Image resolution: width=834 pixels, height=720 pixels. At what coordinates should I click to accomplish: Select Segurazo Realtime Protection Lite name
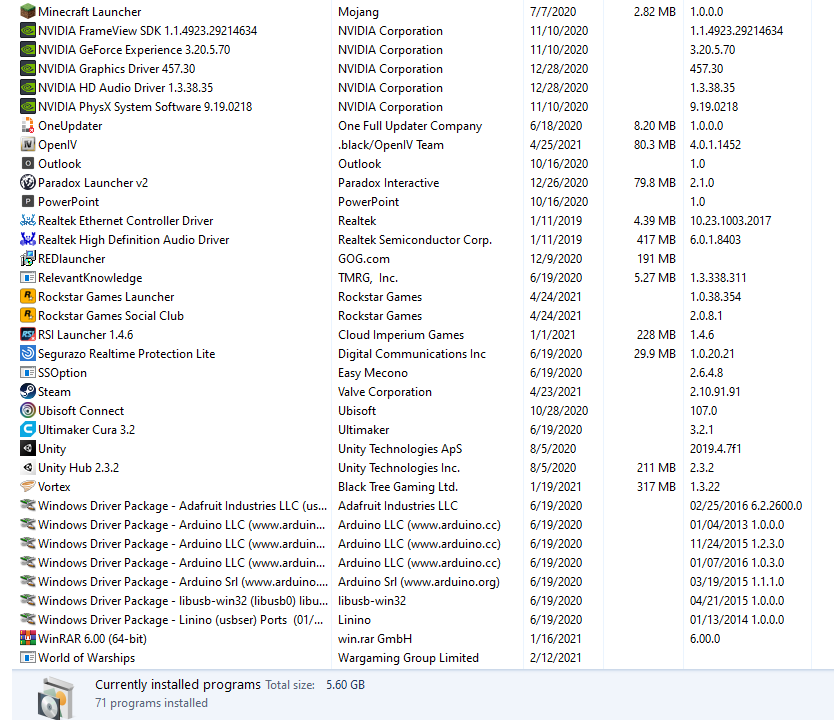pos(127,353)
